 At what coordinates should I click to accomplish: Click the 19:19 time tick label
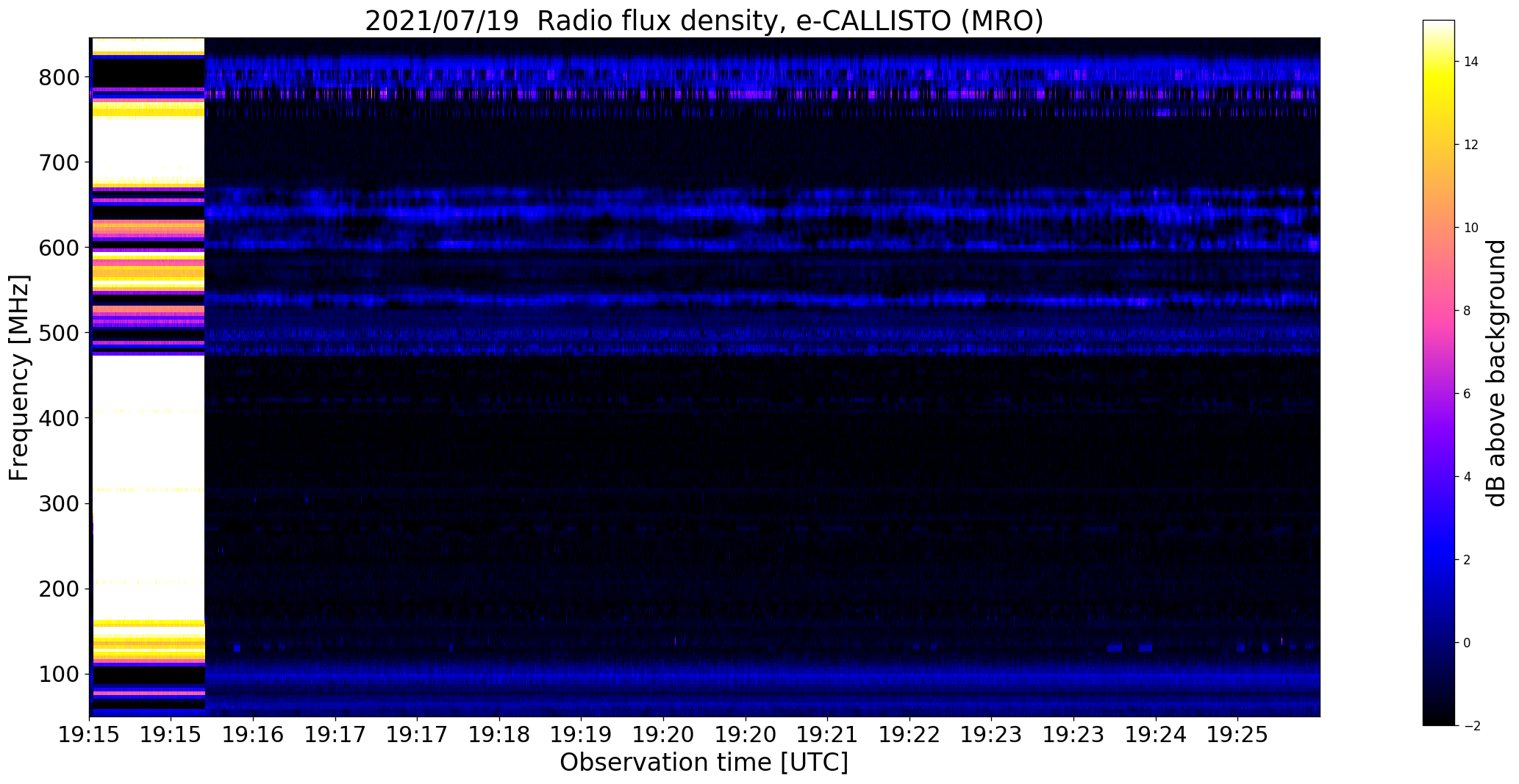tap(582, 735)
